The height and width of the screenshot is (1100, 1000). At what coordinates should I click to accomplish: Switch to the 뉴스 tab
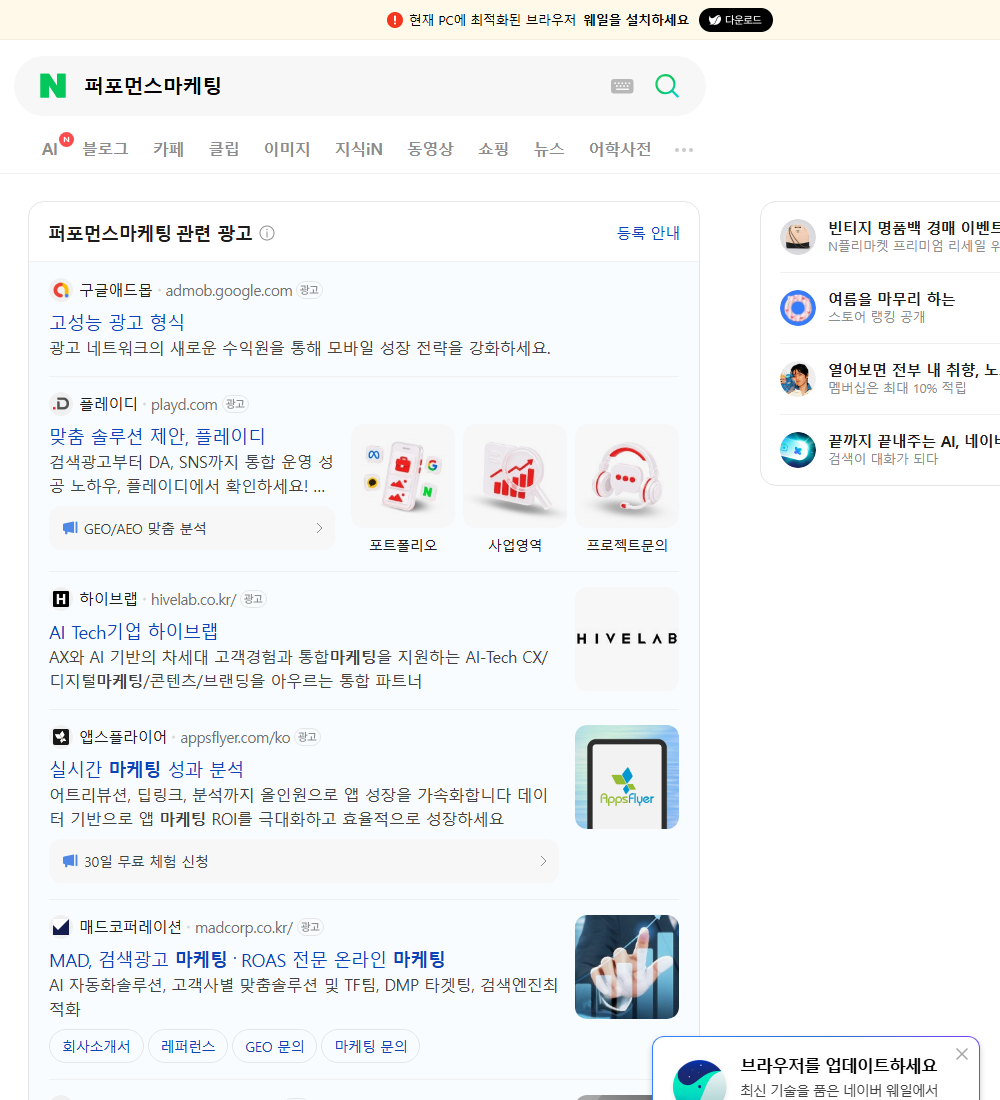[549, 149]
